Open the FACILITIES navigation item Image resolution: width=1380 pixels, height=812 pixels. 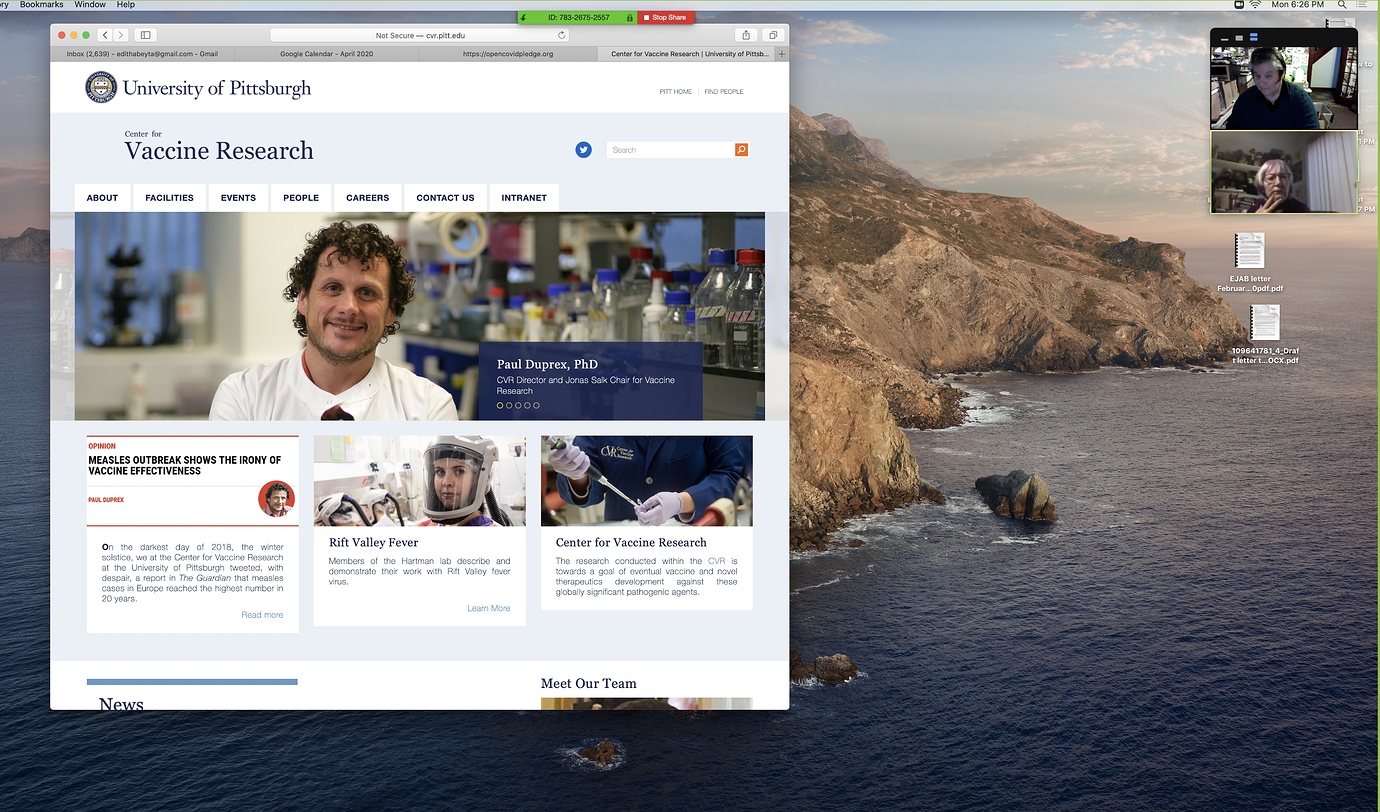pyautogui.click(x=169, y=198)
